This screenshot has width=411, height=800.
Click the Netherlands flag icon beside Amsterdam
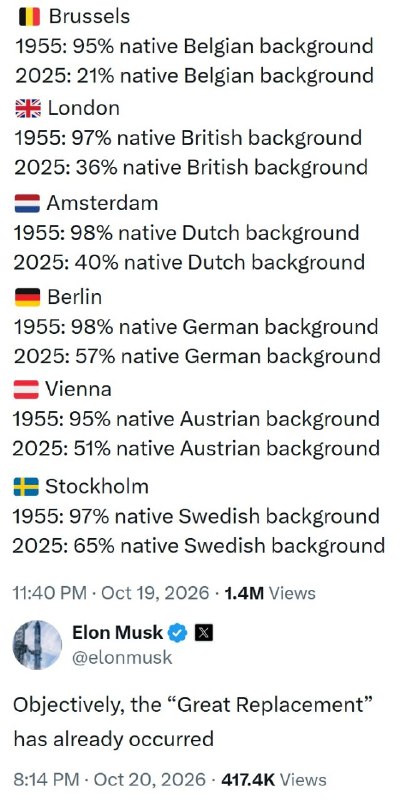click(27, 203)
